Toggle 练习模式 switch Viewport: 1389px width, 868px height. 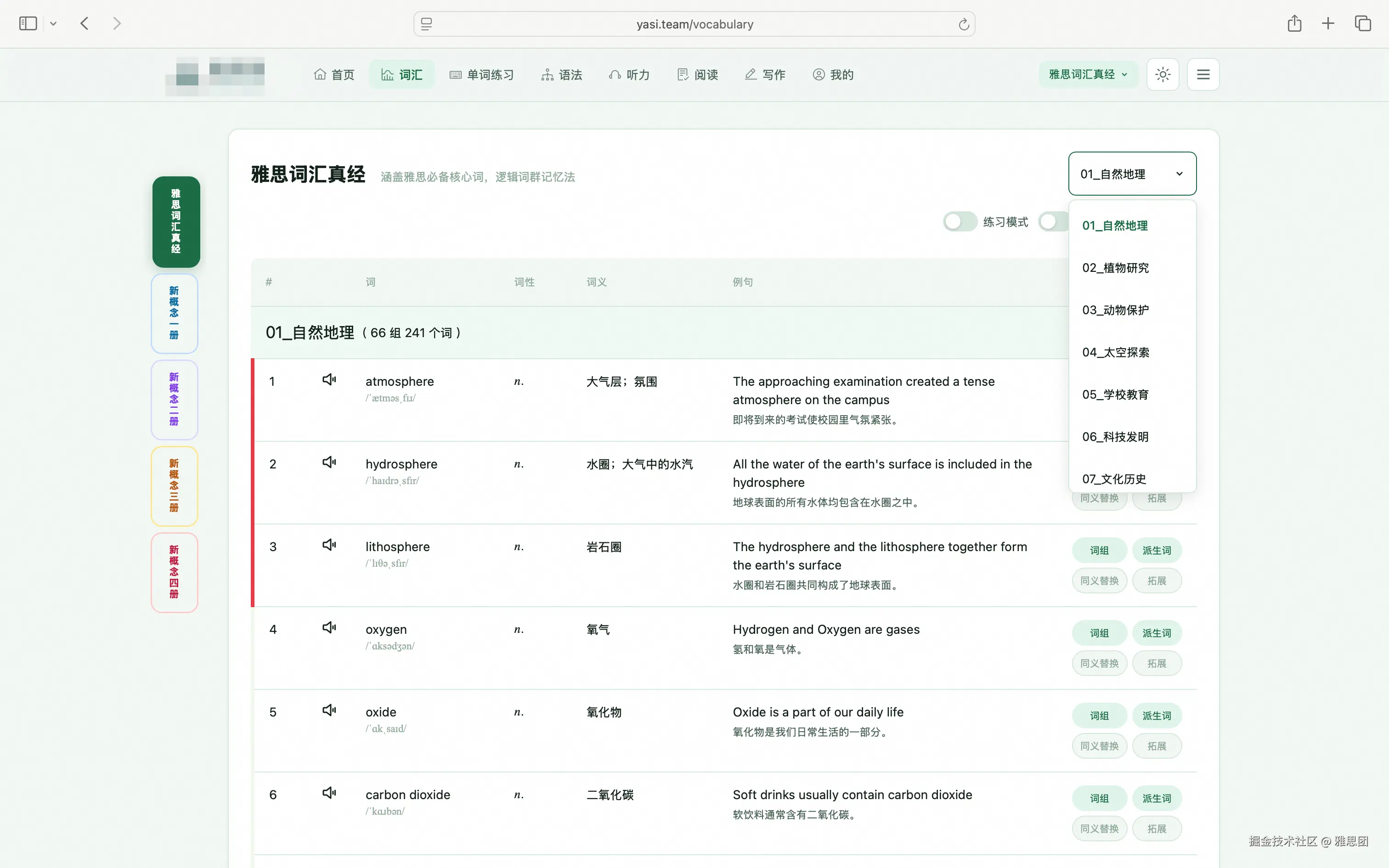[x=960, y=221]
